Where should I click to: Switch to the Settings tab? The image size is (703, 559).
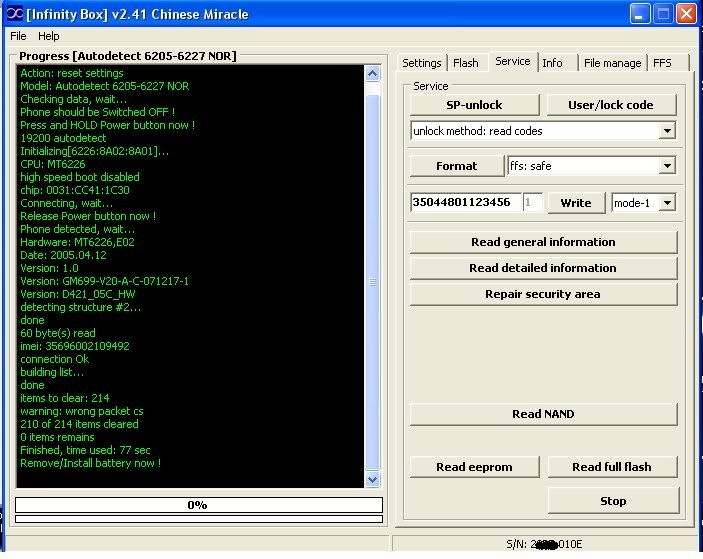[x=421, y=63]
